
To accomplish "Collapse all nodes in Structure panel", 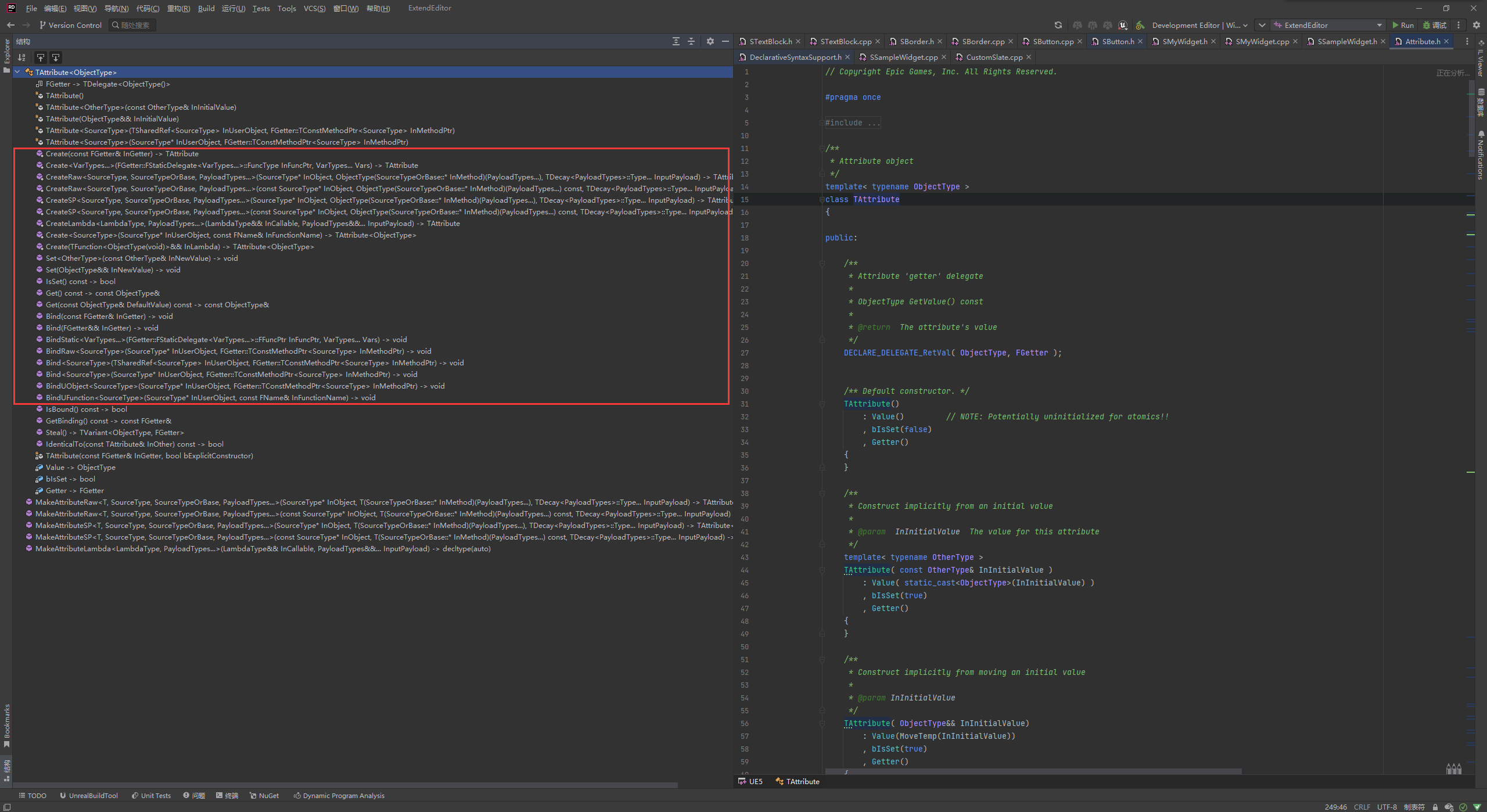I will 691,41.
